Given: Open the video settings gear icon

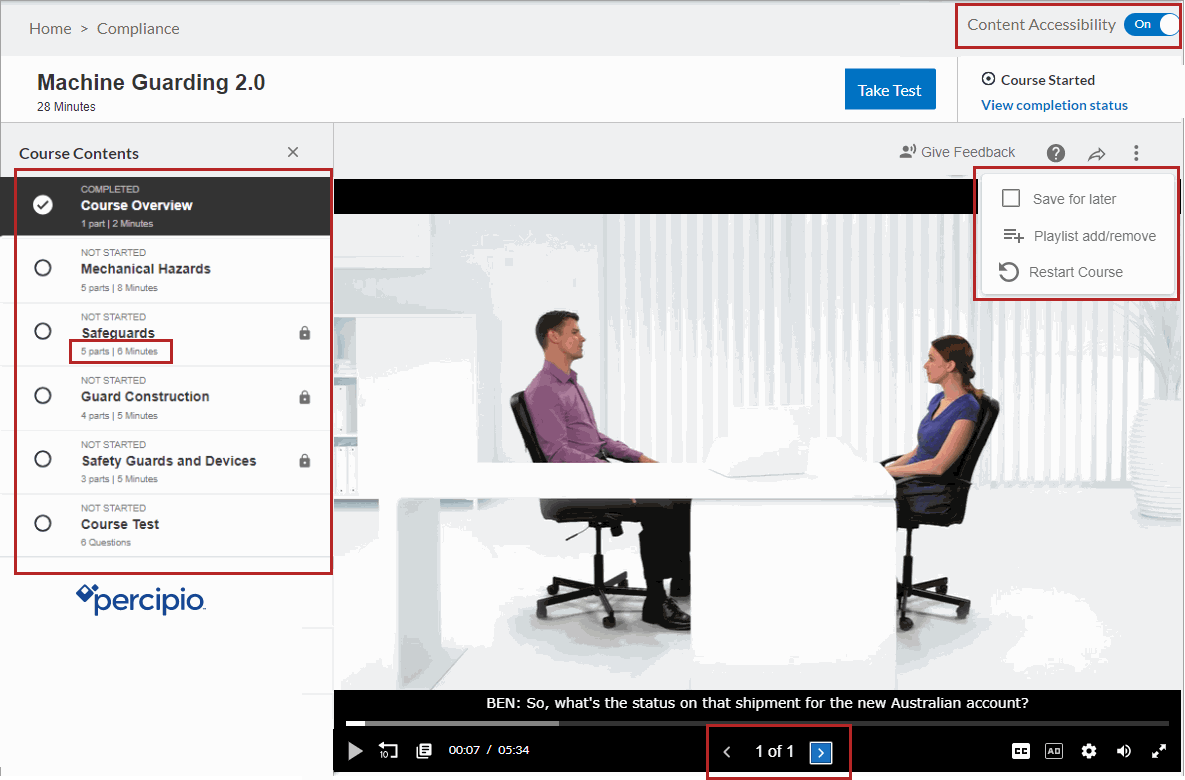Looking at the screenshot, I should pos(1089,750).
